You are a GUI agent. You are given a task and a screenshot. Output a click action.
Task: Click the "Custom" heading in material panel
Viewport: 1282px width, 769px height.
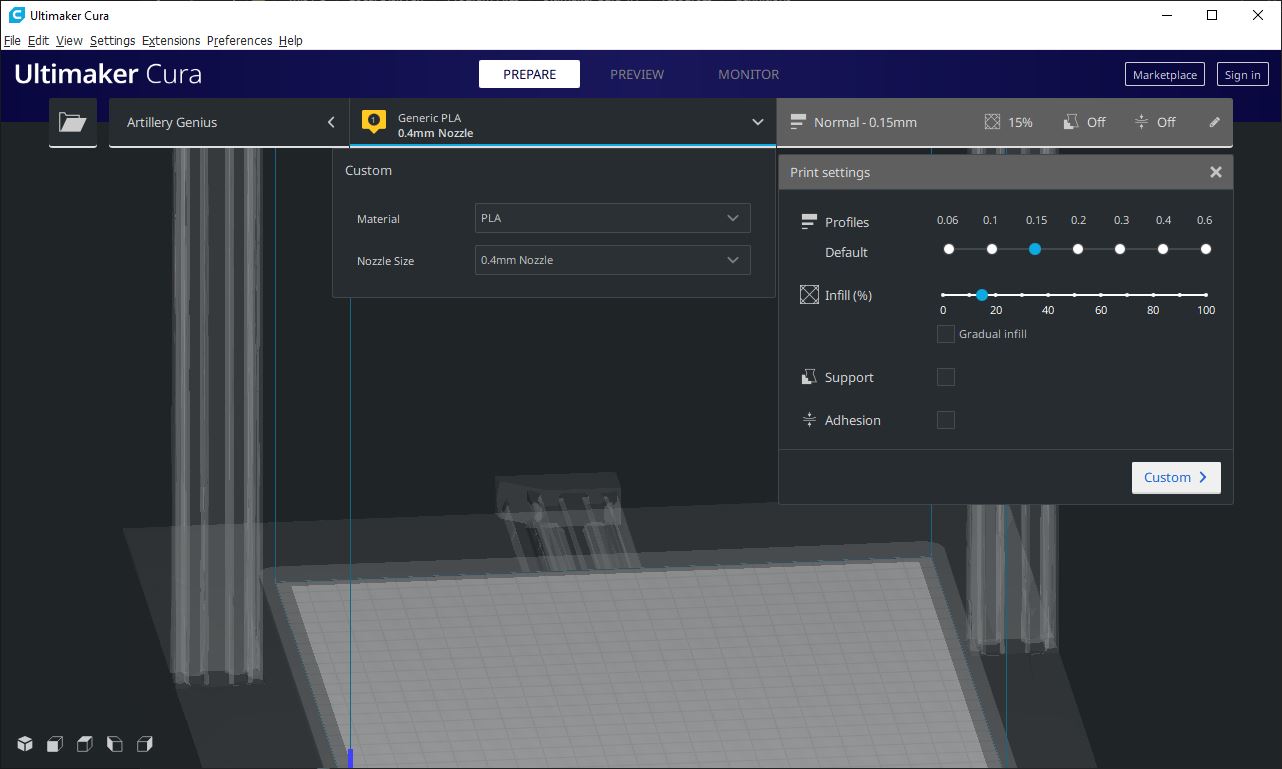[368, 170]
